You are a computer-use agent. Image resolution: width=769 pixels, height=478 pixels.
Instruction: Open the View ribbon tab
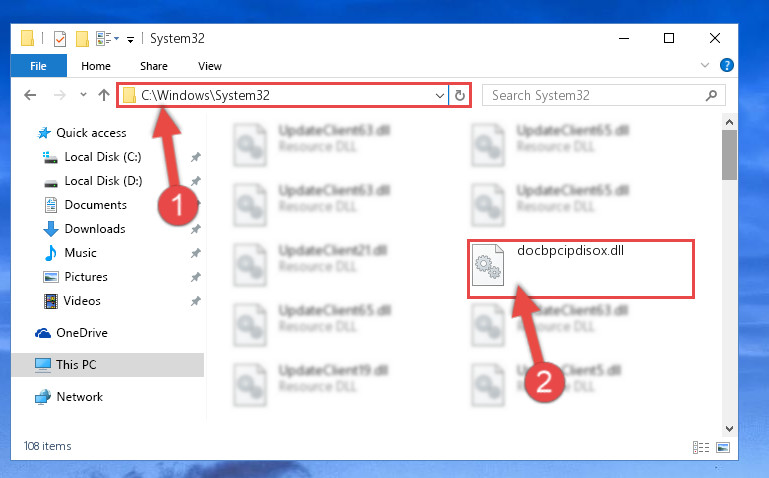pos(209,66)
